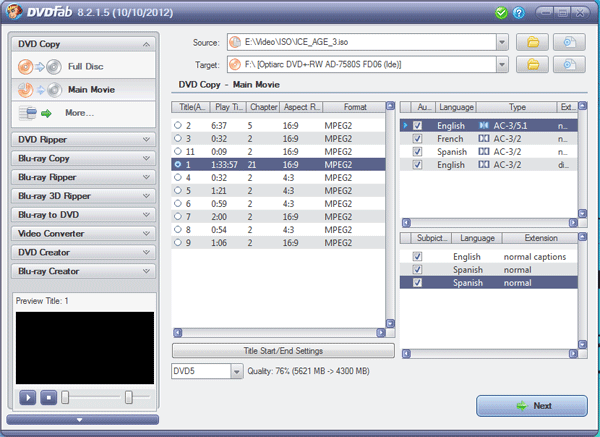
Task: Click the black preview video area
Action: pyautogui.click(x=85, y=347)
